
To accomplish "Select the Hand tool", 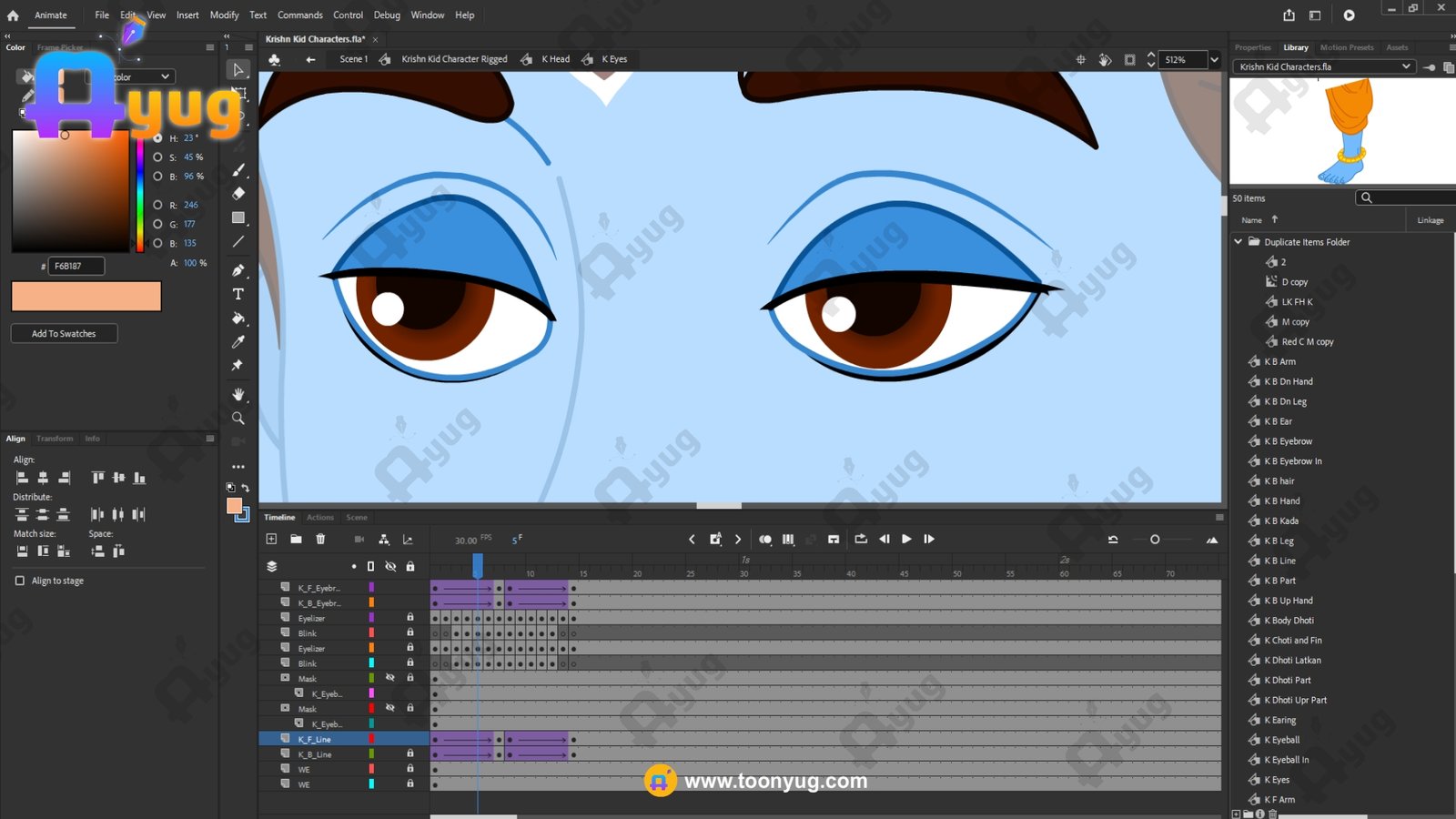I will (238, 394).
